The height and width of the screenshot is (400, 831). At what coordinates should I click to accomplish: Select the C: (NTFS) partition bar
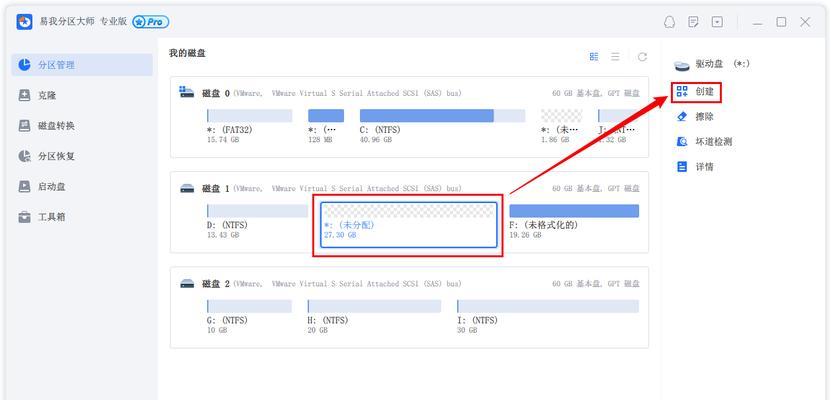tap(443, 115)
